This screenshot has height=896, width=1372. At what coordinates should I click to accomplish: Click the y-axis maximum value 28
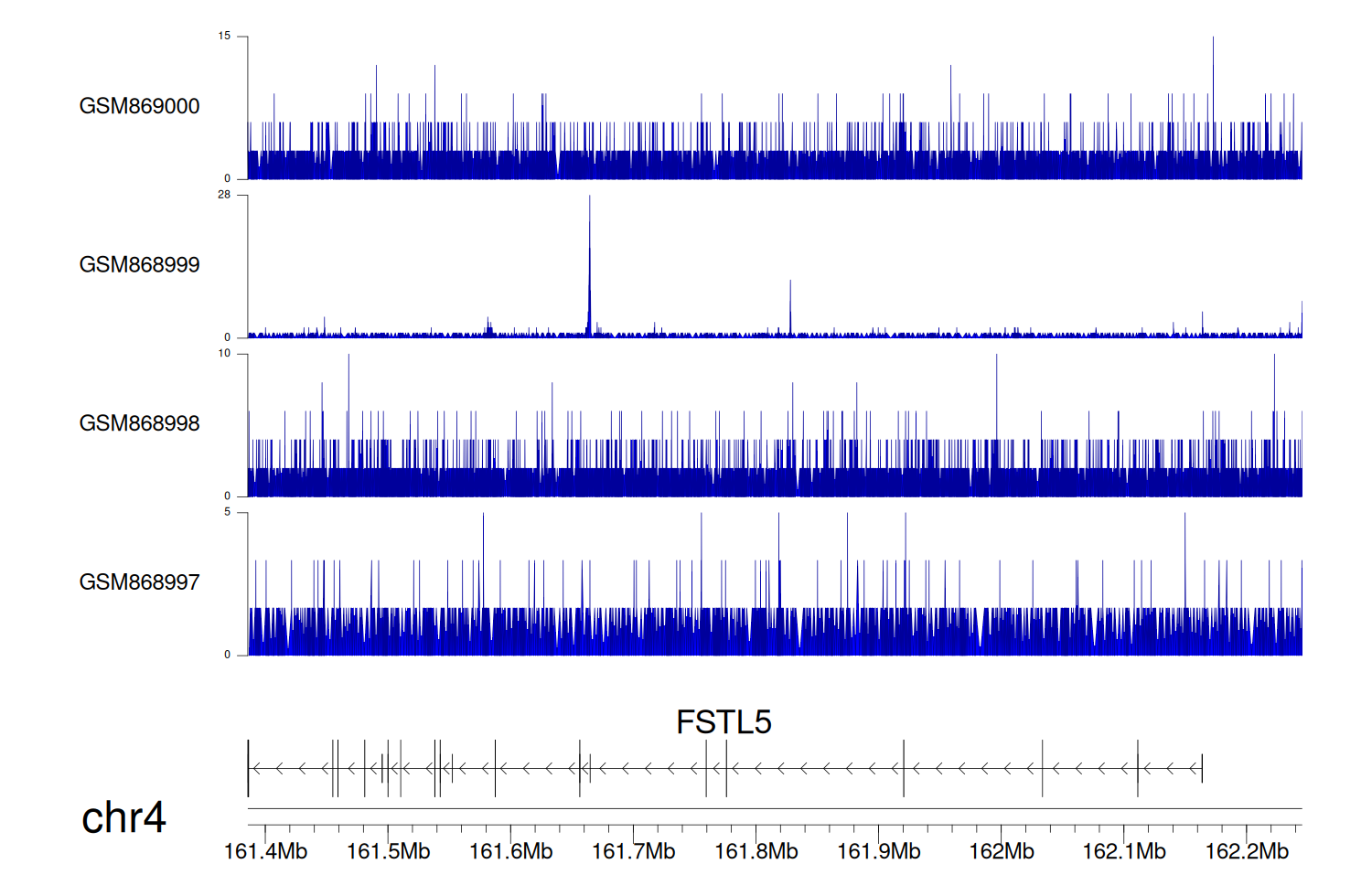(224, 195)
